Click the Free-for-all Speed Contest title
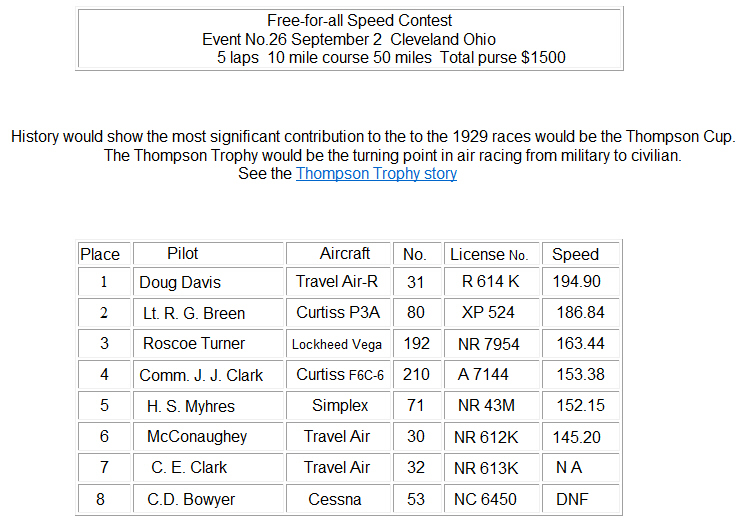The image size is (748, 523). 360,21
